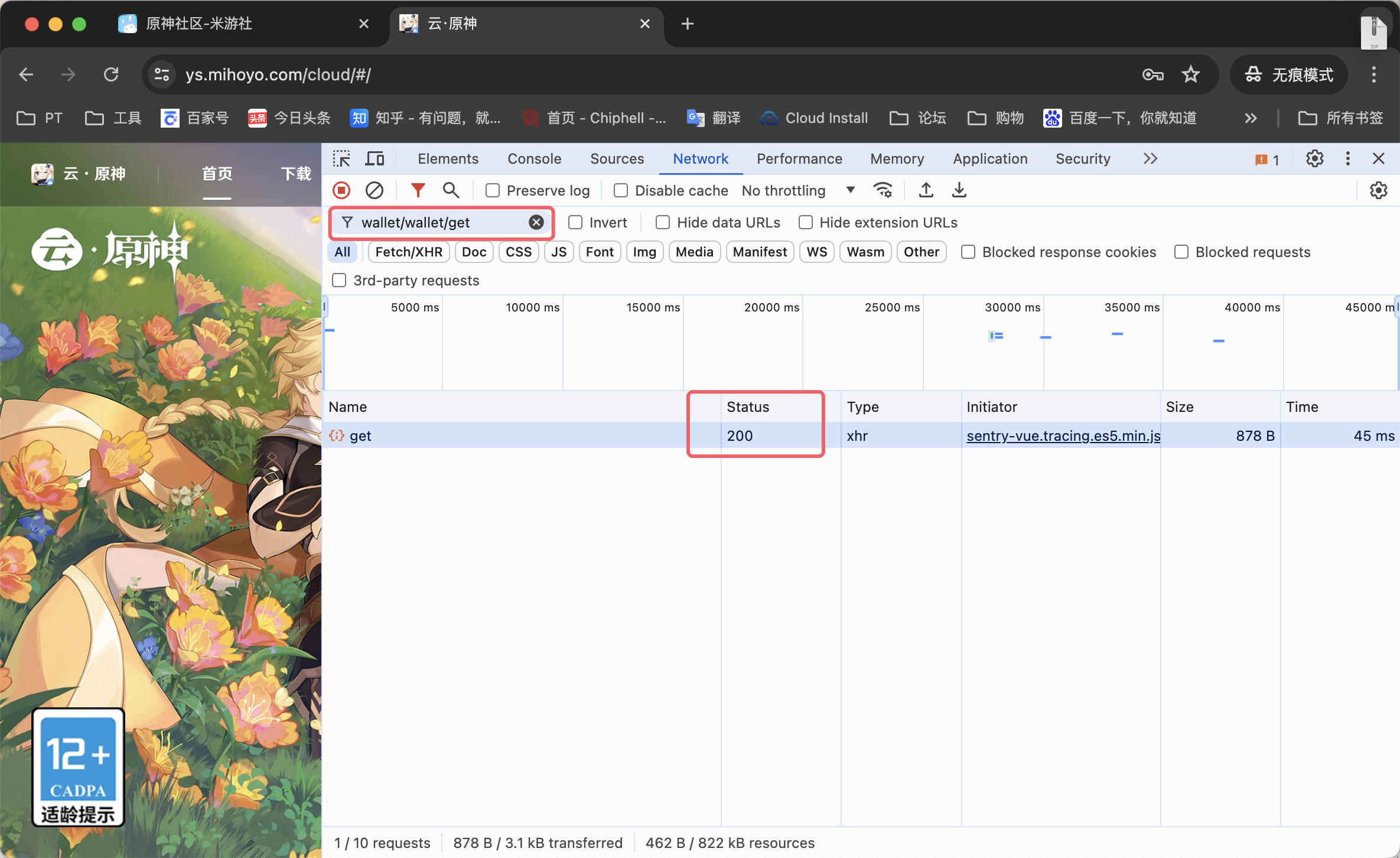Viewport: 1400px width, 858px height.
Task: Bookmark this page with the star icon
Action: coord(1191,74)
